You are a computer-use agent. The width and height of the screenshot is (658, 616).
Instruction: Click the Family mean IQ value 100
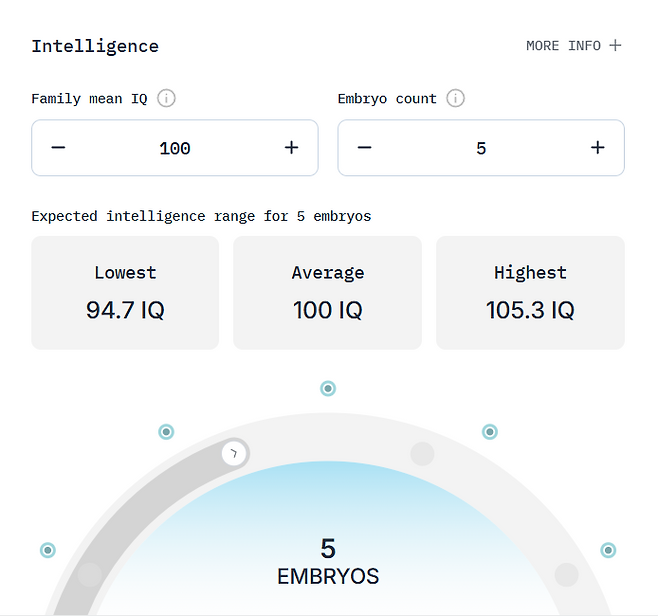pos(175,149)
